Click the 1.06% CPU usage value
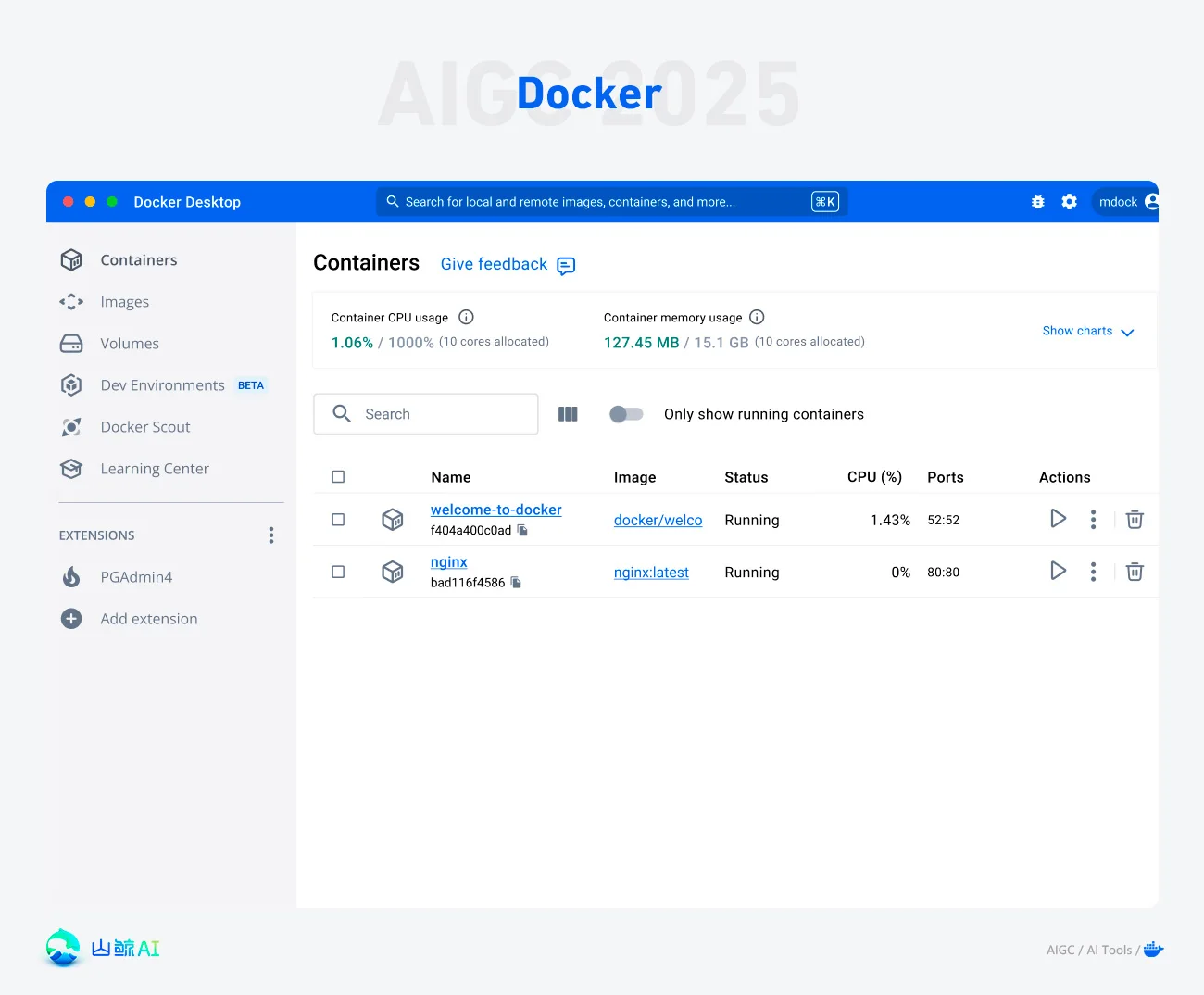Viewport: 1204px width, 995px height. [x=352, y=343]
